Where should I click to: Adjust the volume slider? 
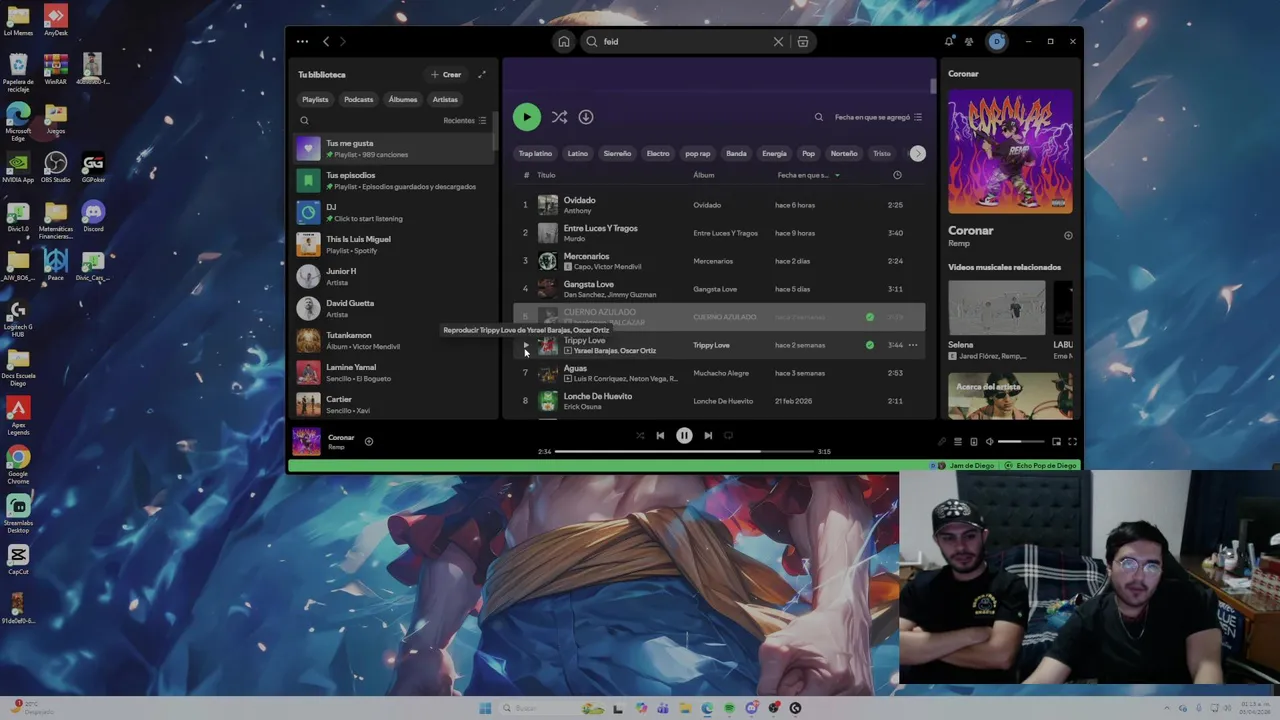tap(1020, 442)
